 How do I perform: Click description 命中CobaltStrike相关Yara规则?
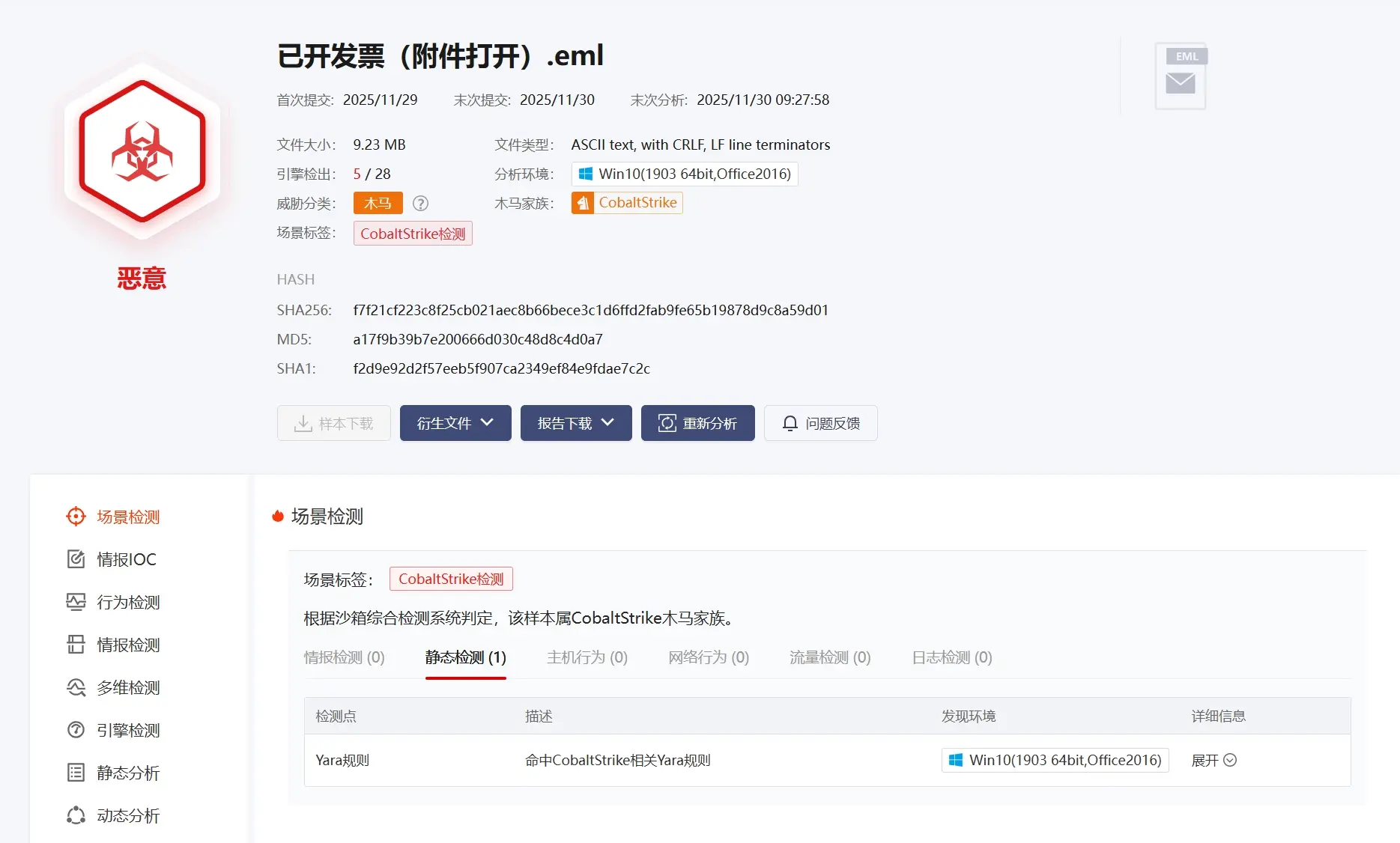618,760
